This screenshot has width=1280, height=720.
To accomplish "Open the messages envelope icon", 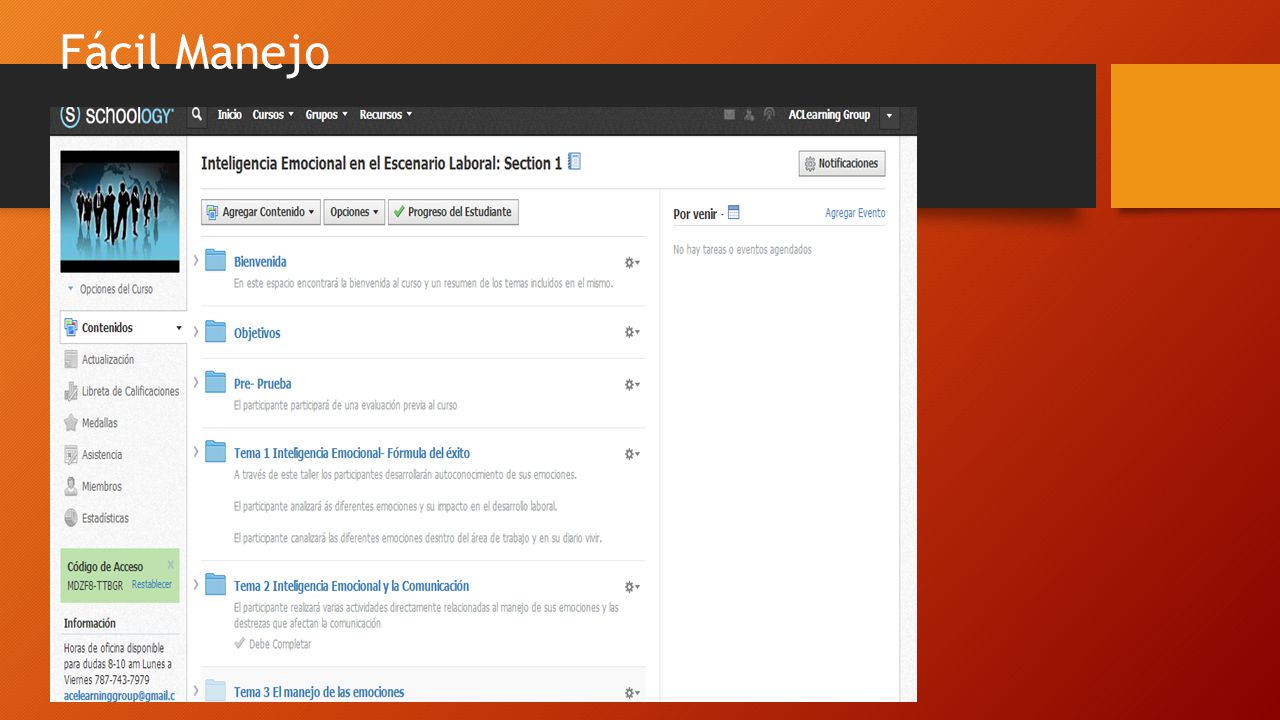I will (x=729, y=115).
